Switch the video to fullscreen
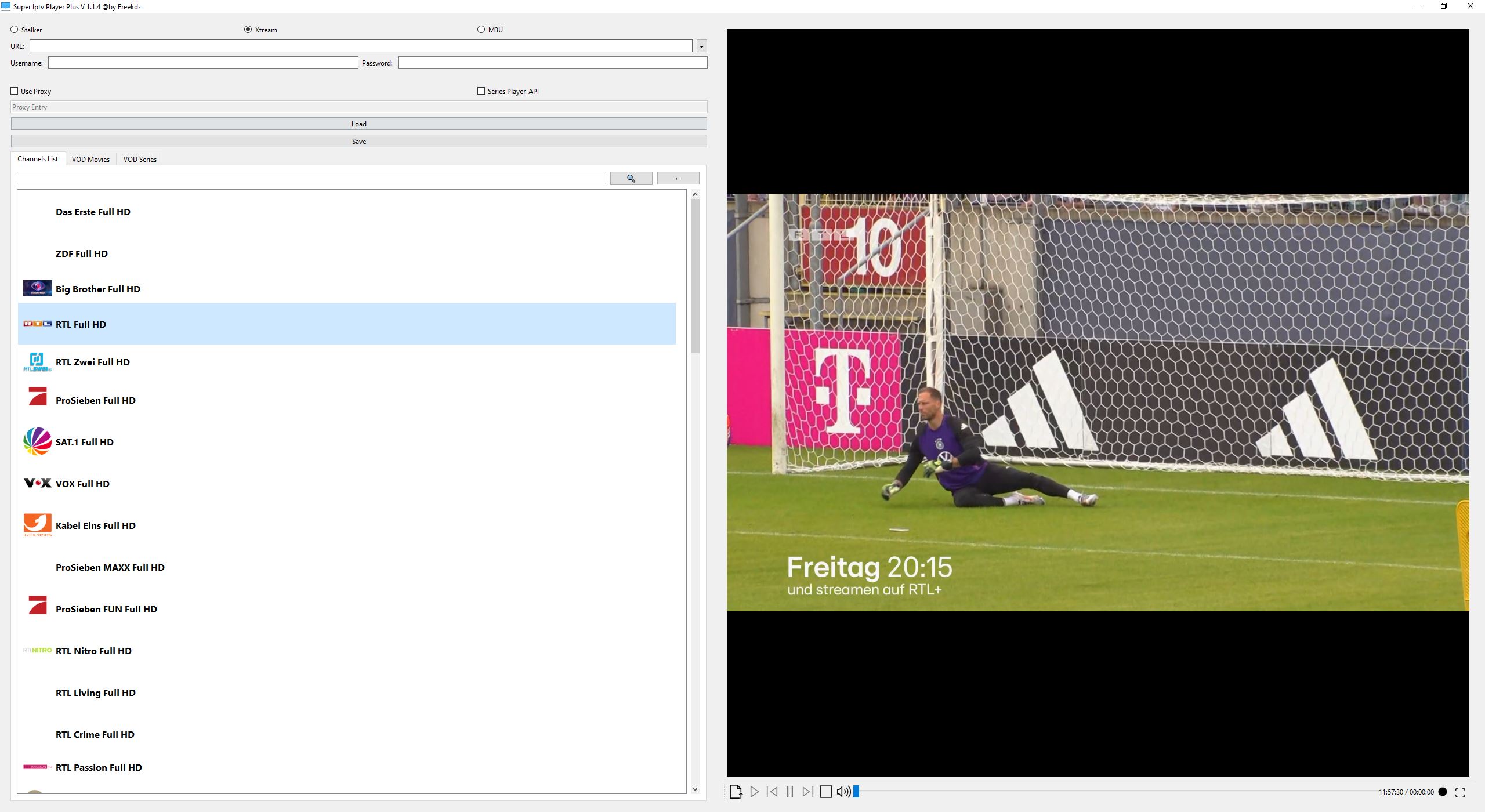This screenshot has height=812, width=1485. [x=1461, y=792]
